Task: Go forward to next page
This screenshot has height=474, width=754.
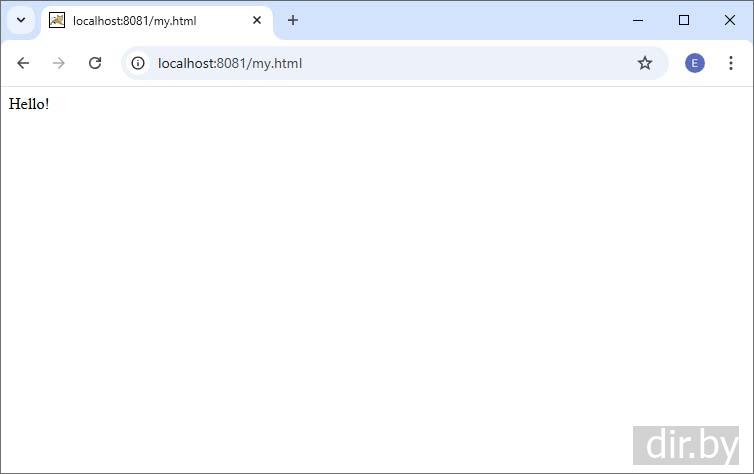Action: tap(59, 63)
